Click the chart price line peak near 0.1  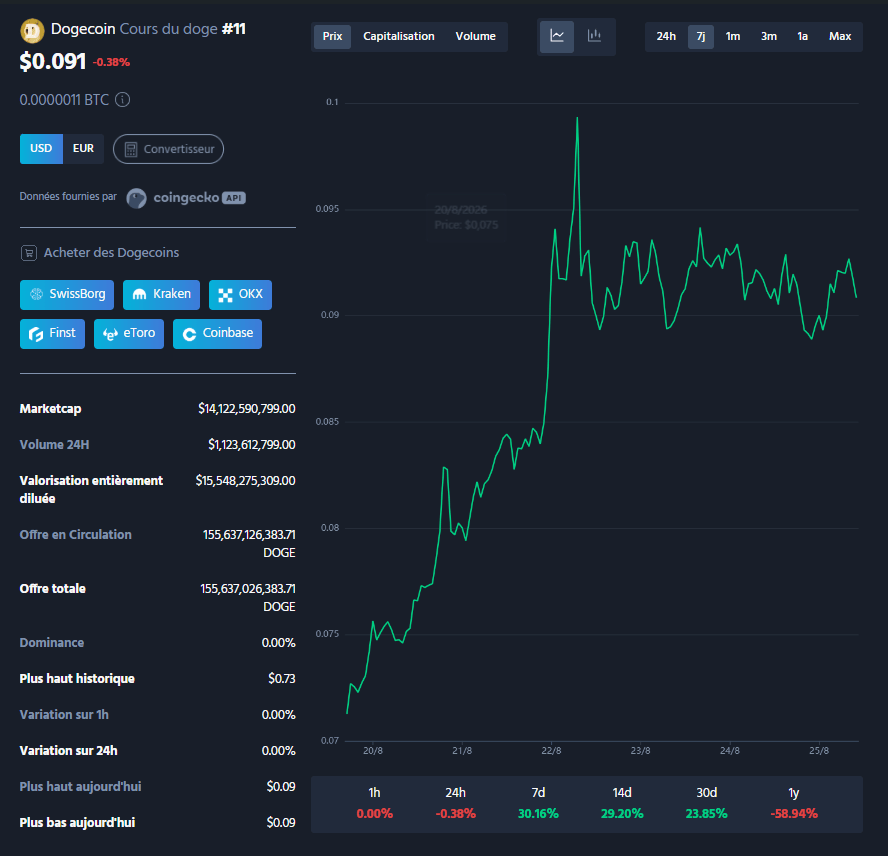pyautogui.click(x=577, y=119)
